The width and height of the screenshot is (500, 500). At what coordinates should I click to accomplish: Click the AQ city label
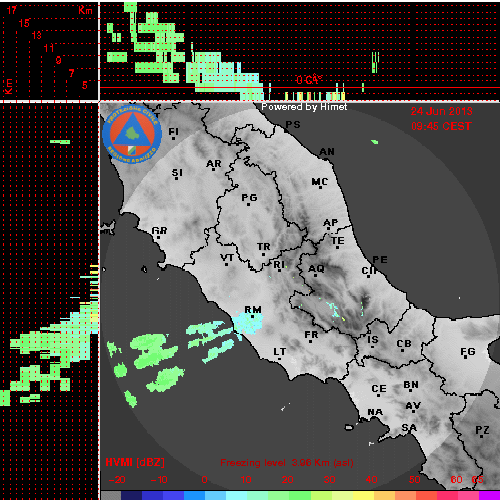click(316, 269)
